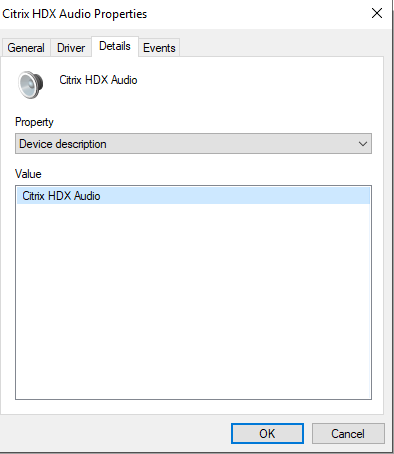Click empty area inside the Value list box
394x454 pixels.
pyautogui.click(x=193, y=300)
